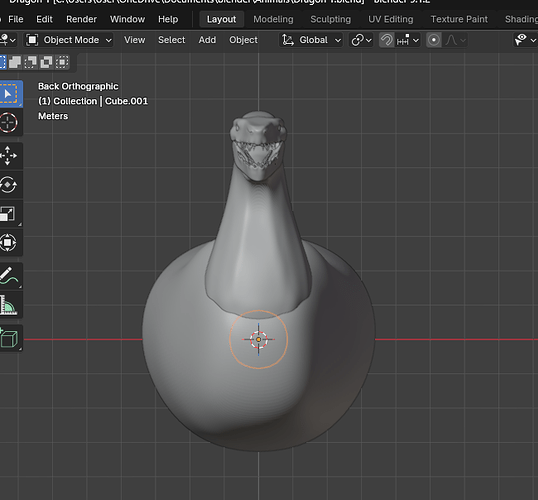Open Global transform orientation dropdown
Image resolution: width=538 pixels, height=500 pixels.
click(x=311, y=40)
